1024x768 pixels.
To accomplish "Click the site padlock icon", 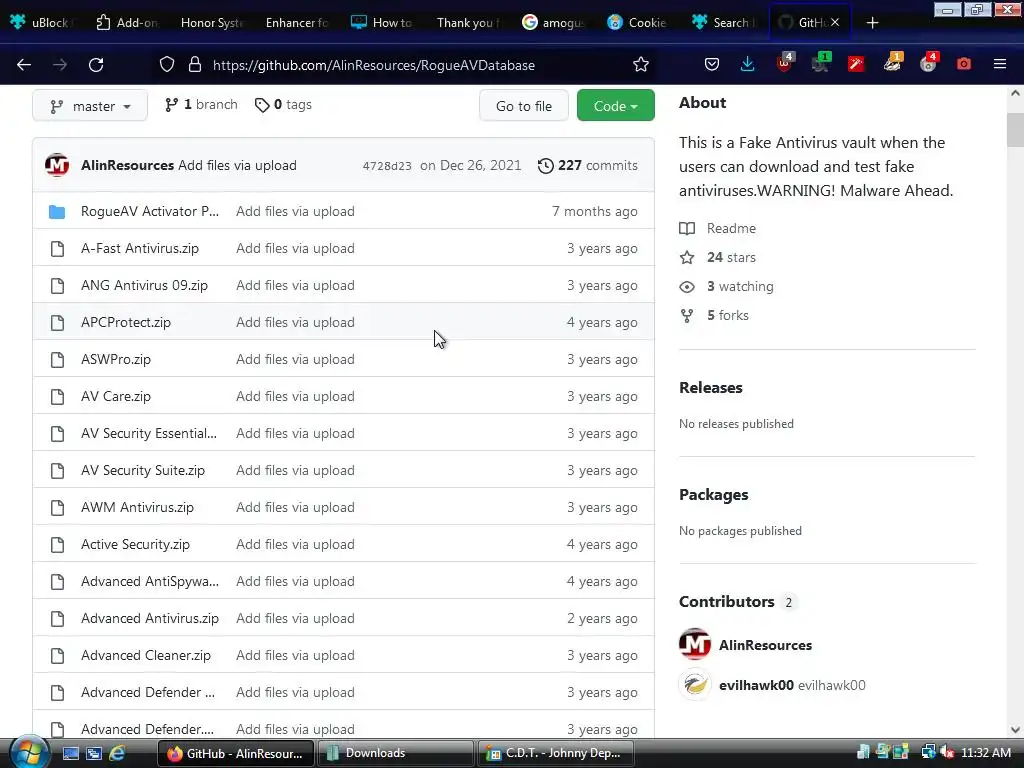I will click(x=195, y=65).
